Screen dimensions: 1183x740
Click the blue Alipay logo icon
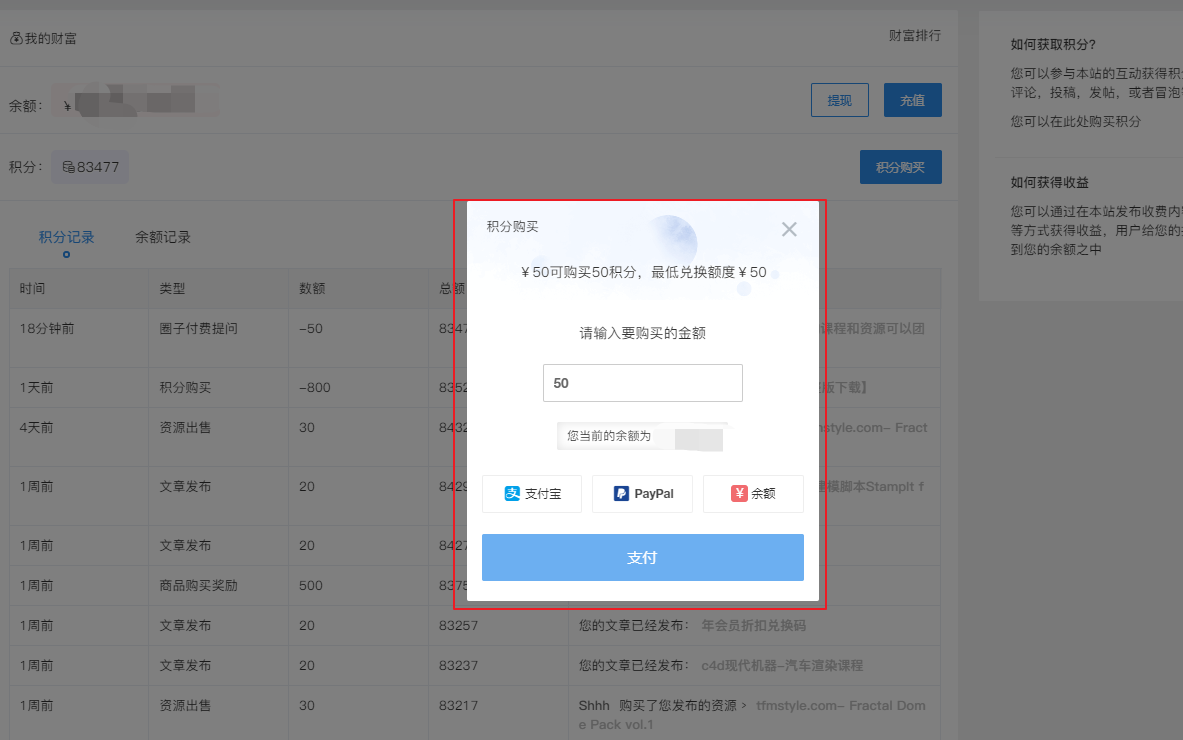[x=512, y=494]
